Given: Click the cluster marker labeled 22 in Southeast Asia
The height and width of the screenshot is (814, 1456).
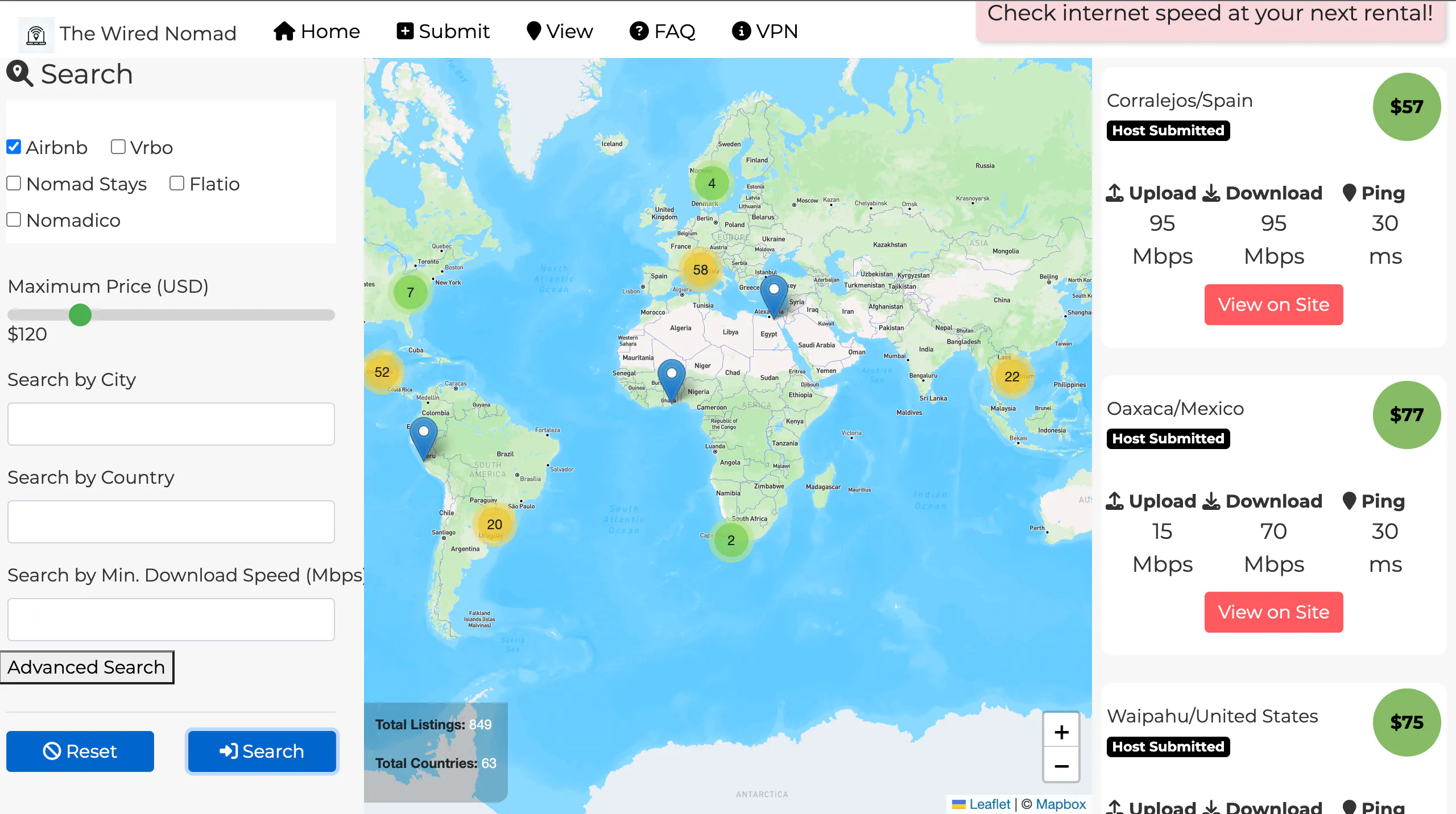Looking at the screenshot, I should [x=1012, y=377].
